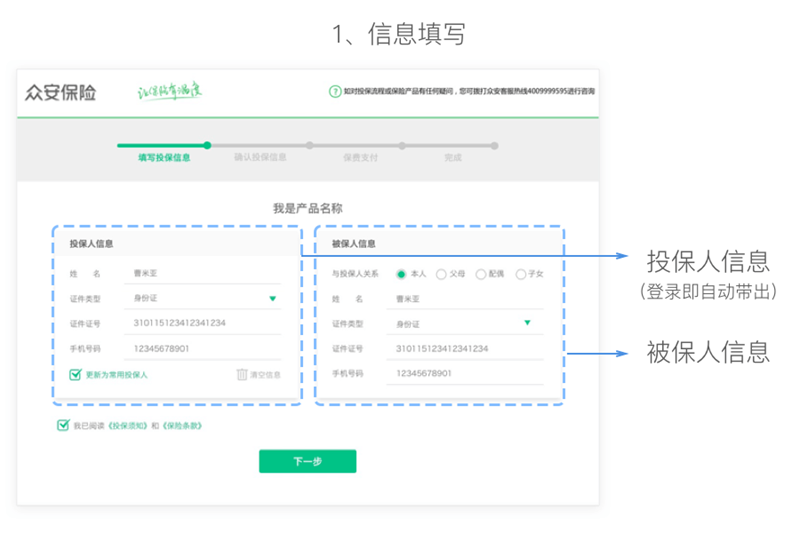Uncheck the 我已阅读 agreement checkbox
The width and height of the screenshot is (800, 535).
pyautogui.click(x=64, y=425)
